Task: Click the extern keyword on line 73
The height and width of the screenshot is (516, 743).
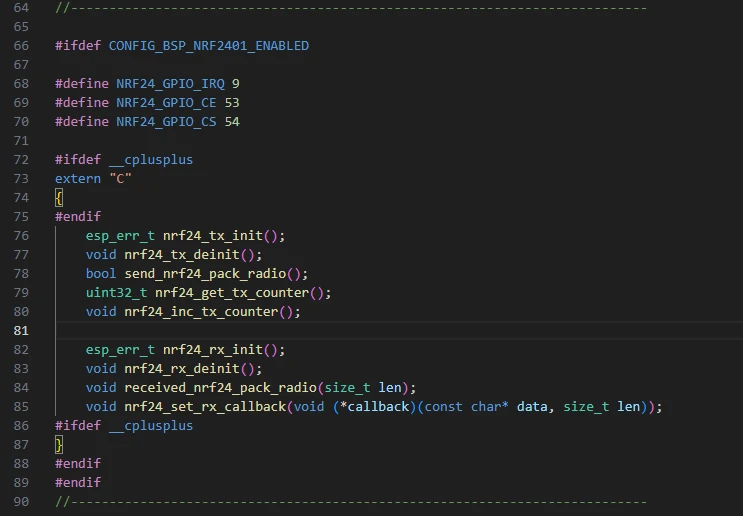Action: click(x=78, y=179)
